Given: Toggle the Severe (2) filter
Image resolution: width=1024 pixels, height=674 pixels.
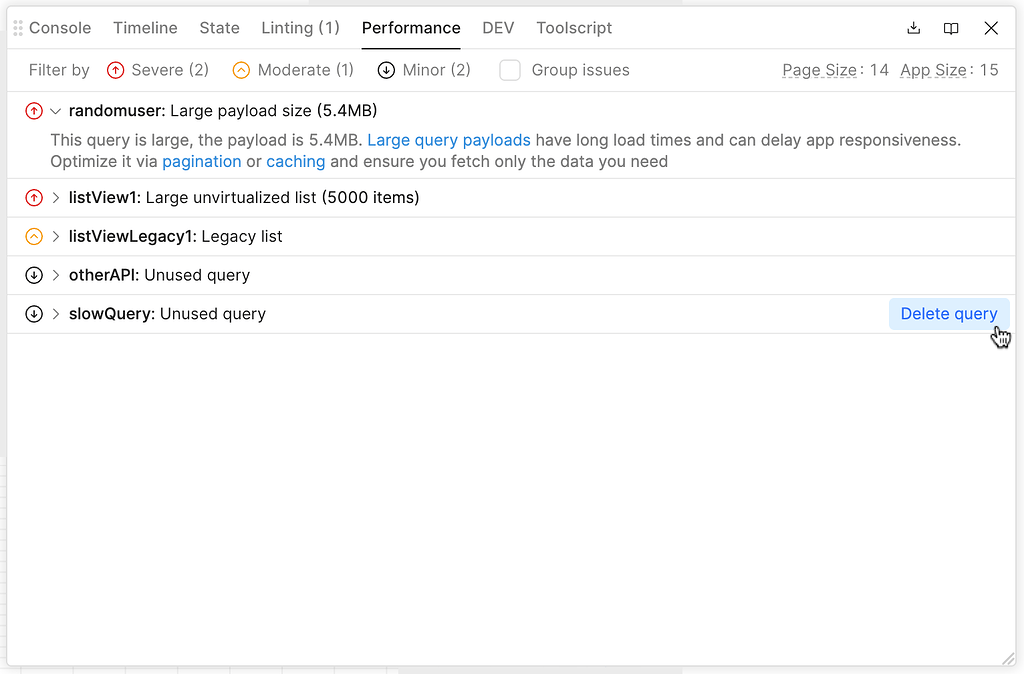Looking at the screenshot, I should pos(157,70).
